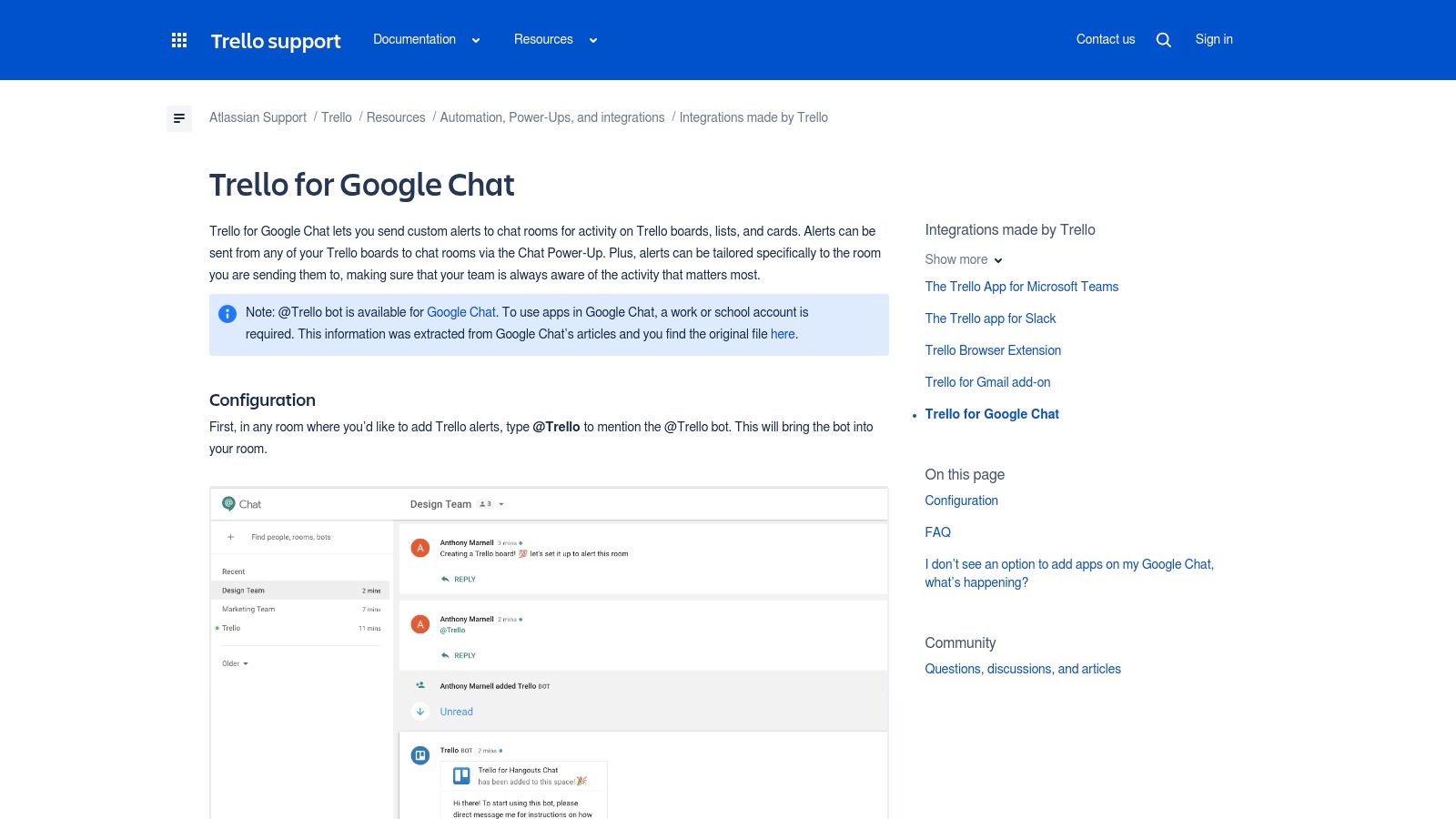Click the "here" link for the original file

click(783, 334)
